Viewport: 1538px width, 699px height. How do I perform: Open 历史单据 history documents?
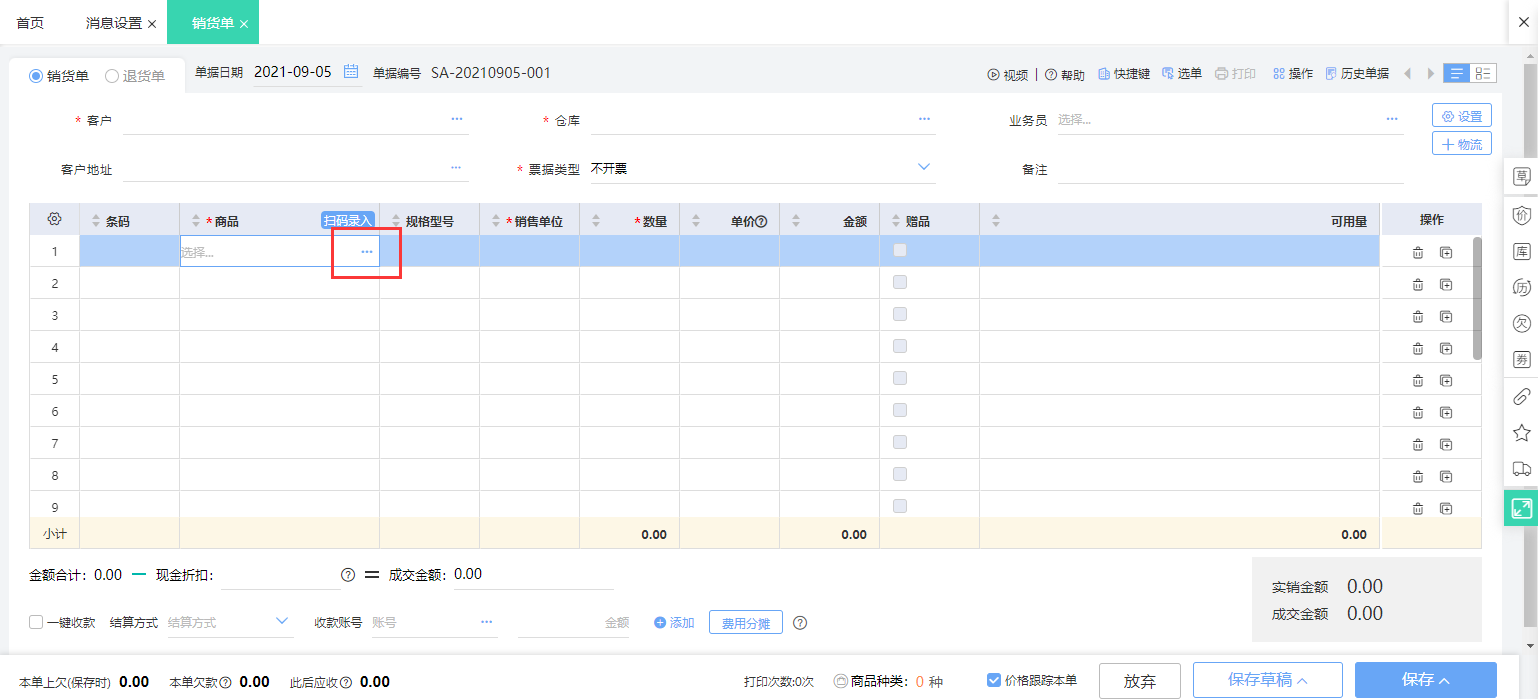(1357, 74)
